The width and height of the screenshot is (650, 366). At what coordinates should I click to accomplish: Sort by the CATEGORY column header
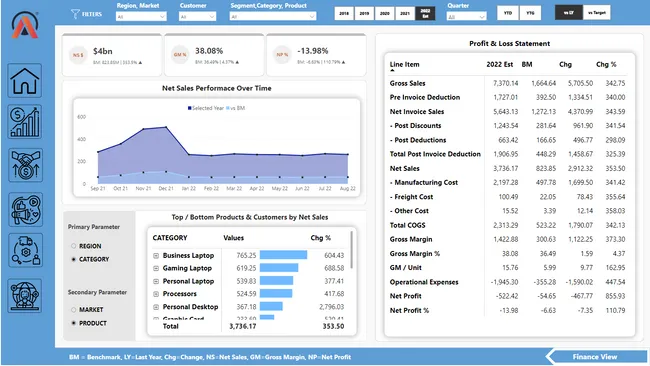[170, 238]
